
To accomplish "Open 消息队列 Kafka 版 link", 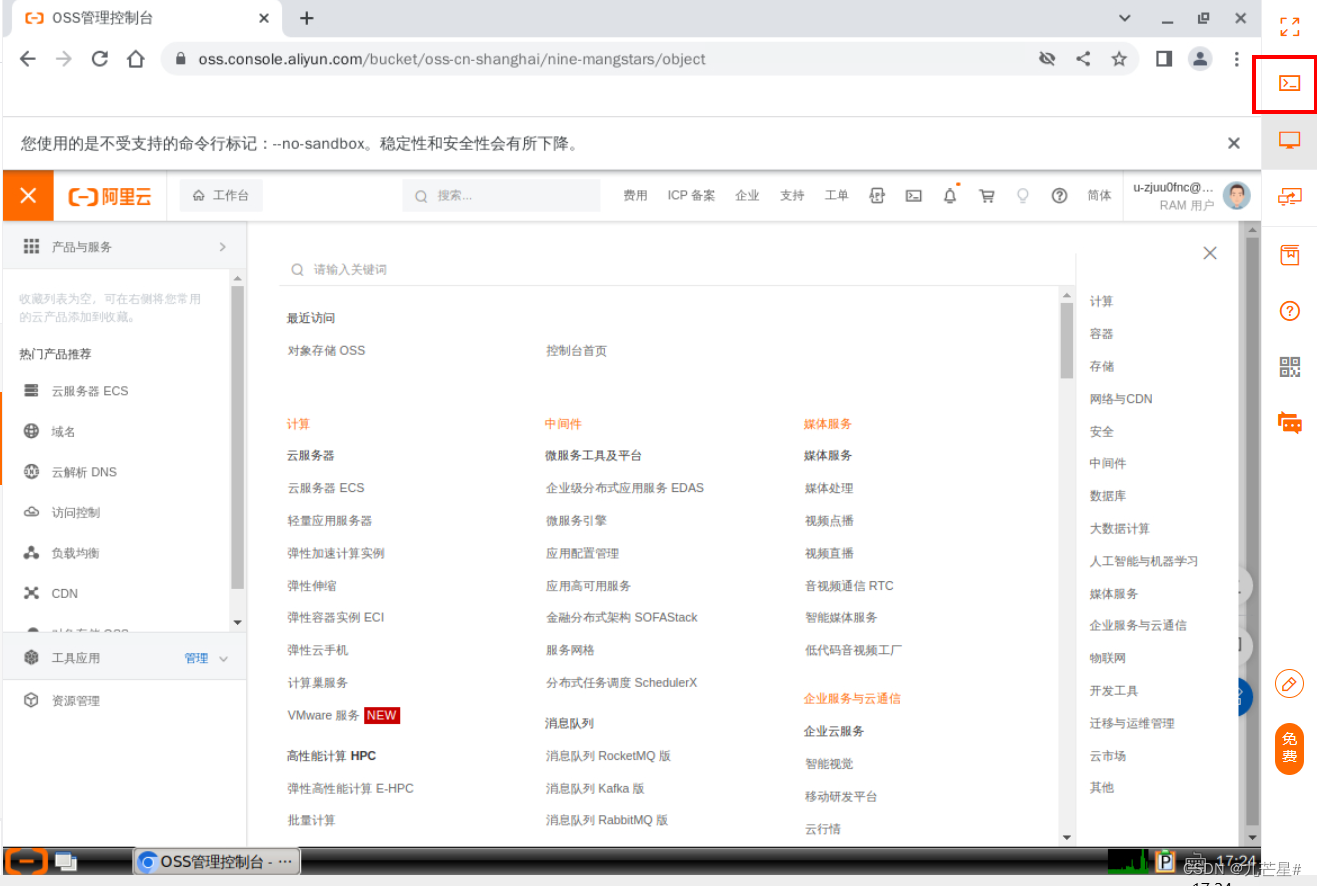I will point(595,789).
